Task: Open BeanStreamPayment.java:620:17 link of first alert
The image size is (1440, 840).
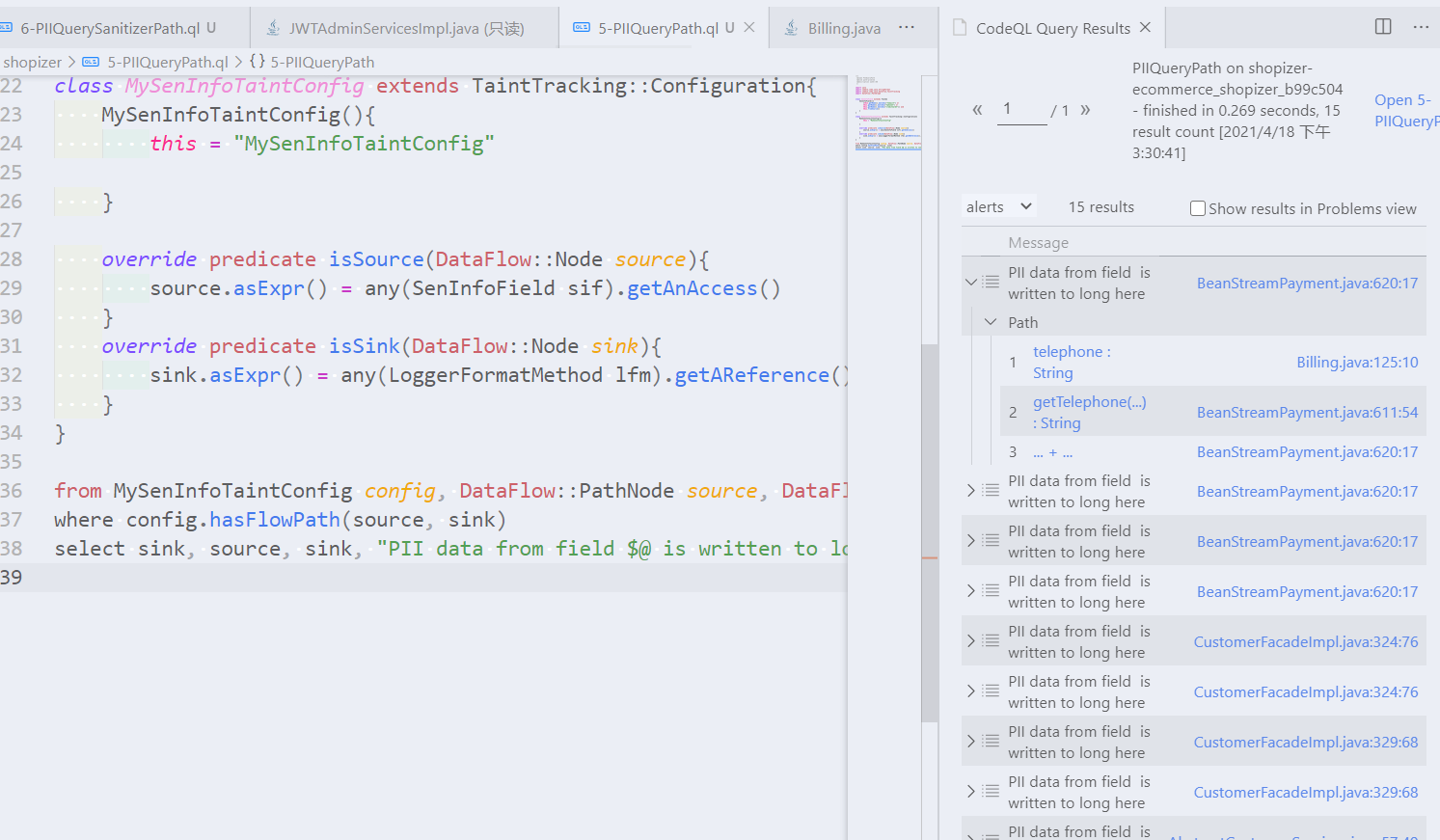Action: tap(1307, 284)
